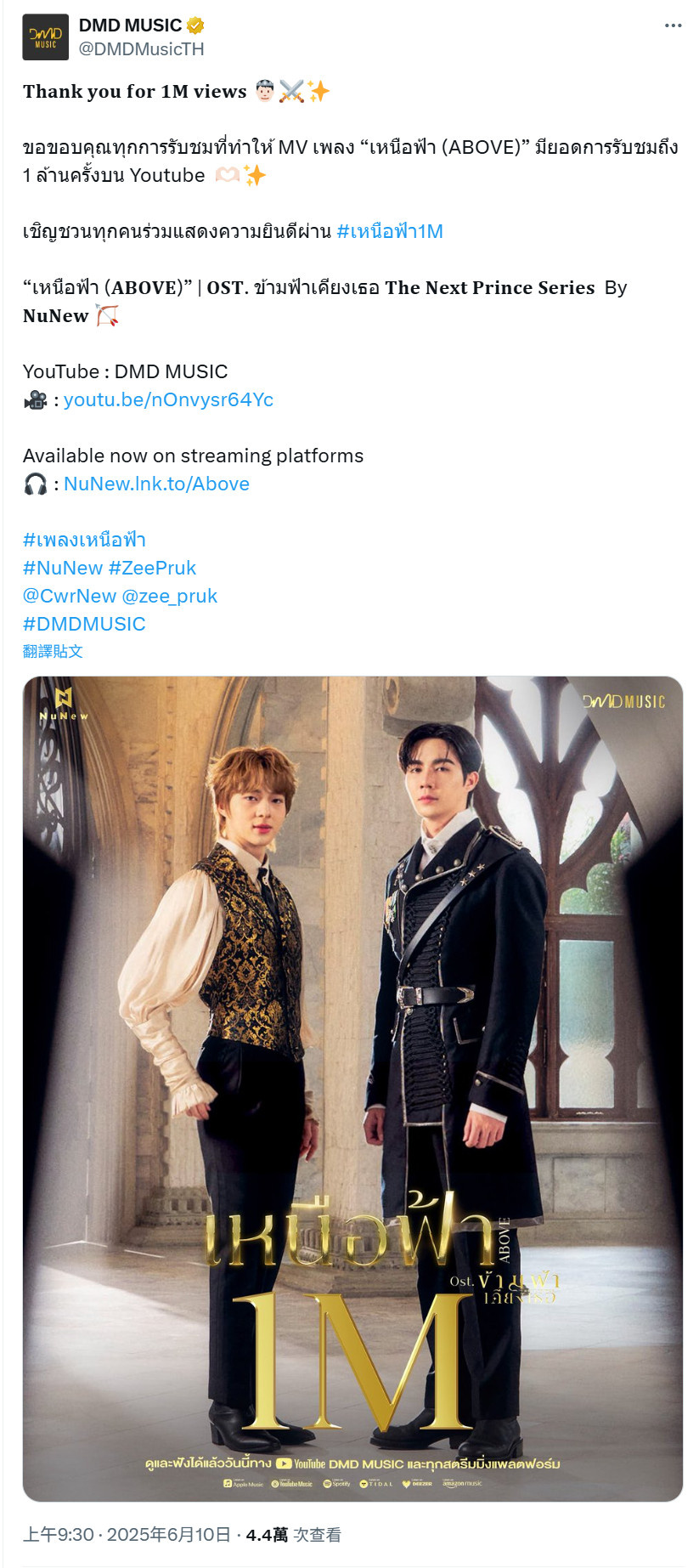Open the DMD MUSIC display name
This screenshot has height=1568, width=699.
coord(131,25)
